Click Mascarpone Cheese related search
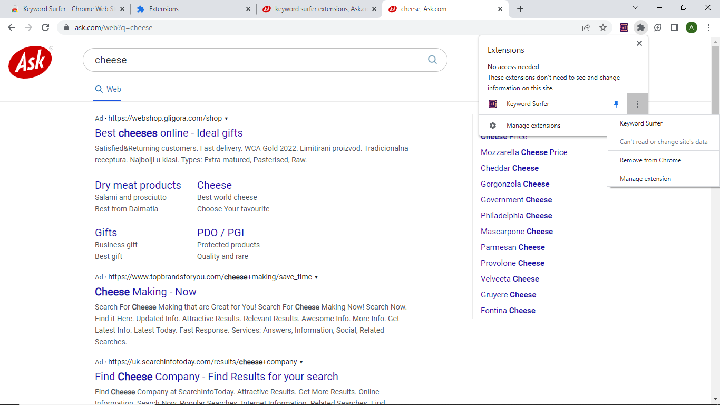Viewport: 720px width, 405px height. (517, 231)
